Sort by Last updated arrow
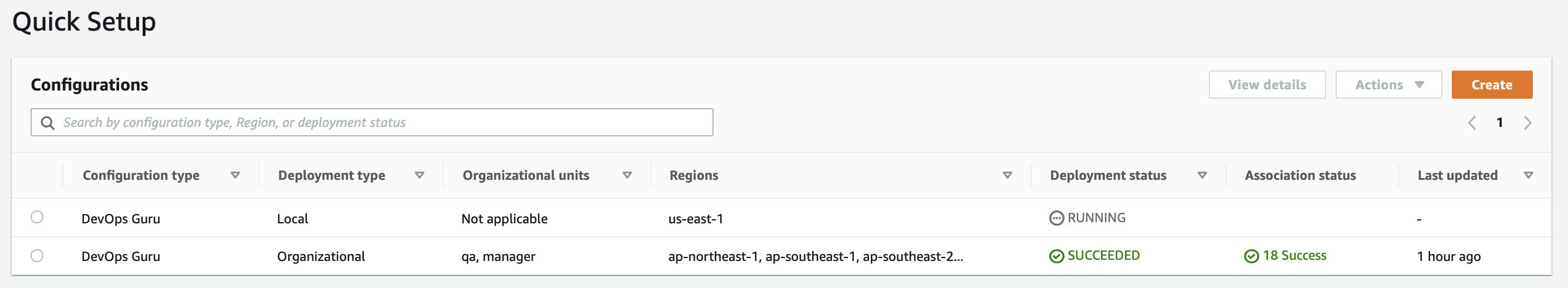The width and height of the screenshot is (1568, 288). 1528,176
